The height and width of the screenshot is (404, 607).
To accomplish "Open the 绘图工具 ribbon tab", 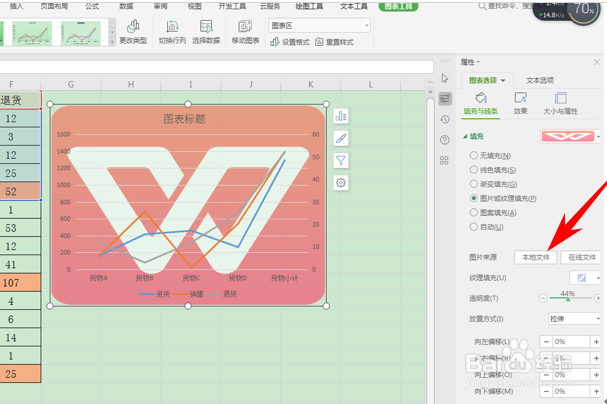I will tap(309, 6).
